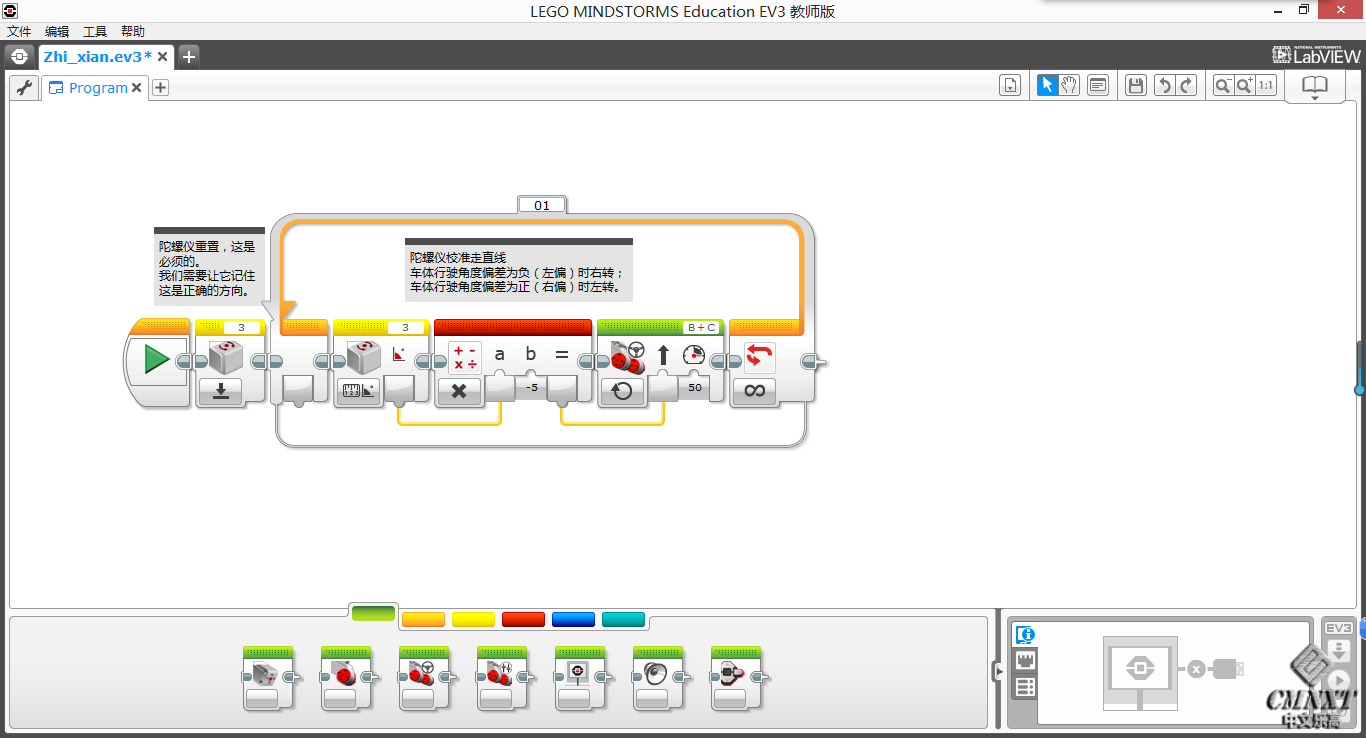Activate the Pan hand tool
Image resolution: width=1366 pixels, height=738 pixels.
tap(1069, 86)
